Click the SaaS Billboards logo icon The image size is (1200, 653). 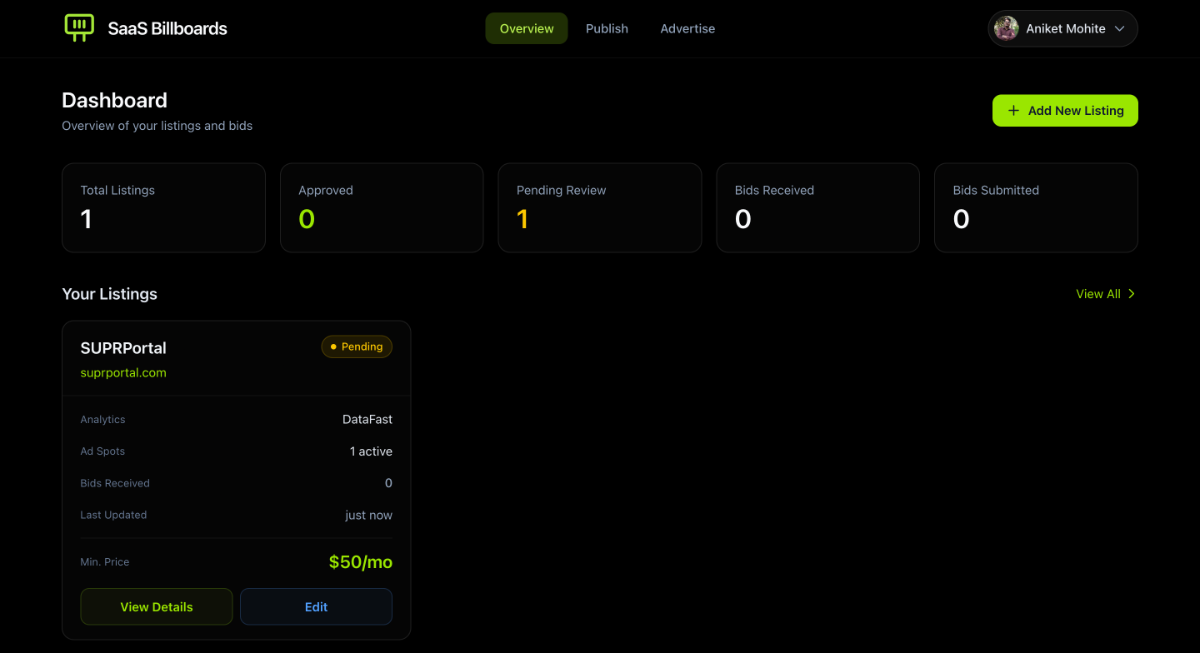pos(79,28)
